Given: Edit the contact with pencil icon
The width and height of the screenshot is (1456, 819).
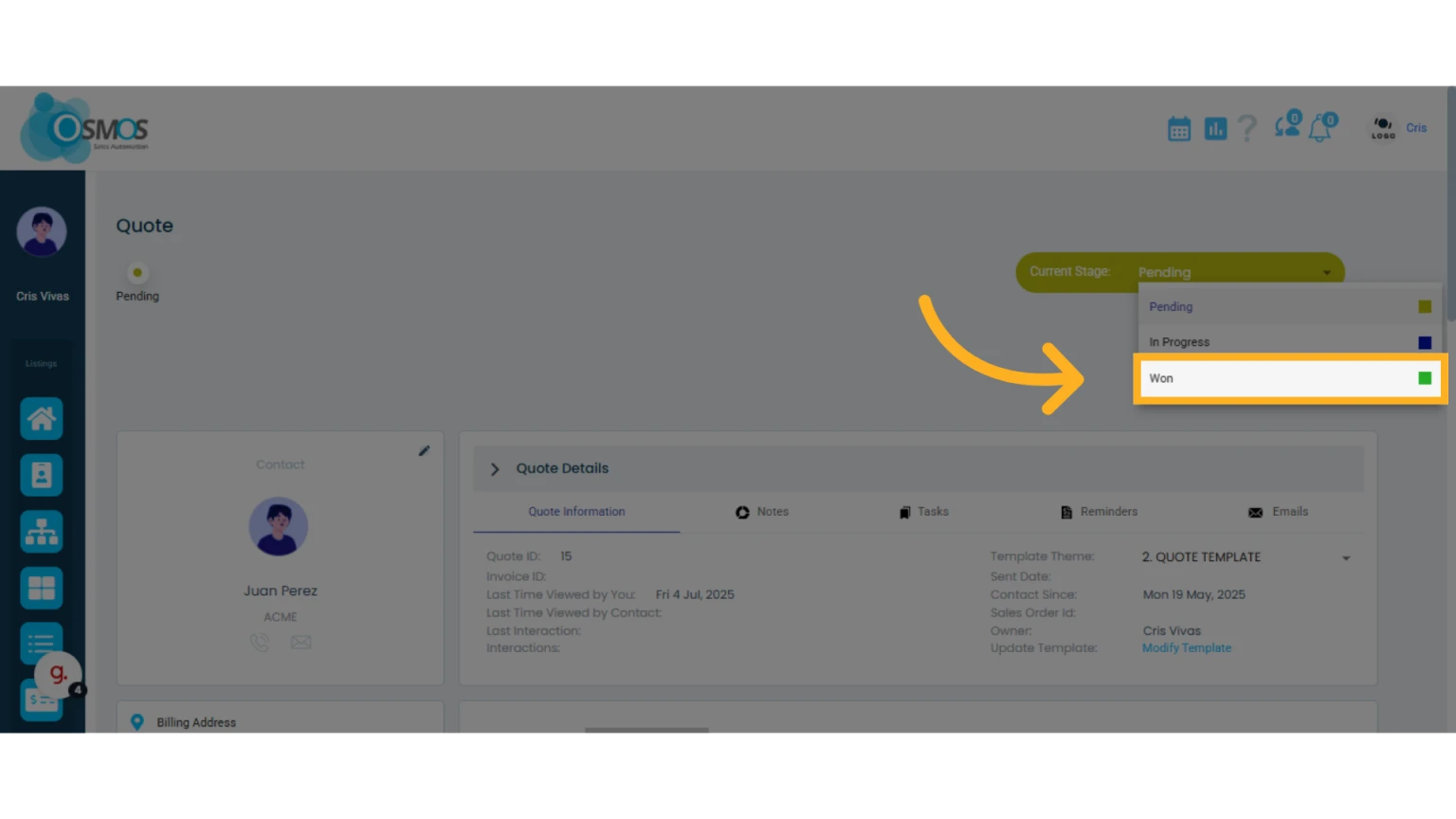Looking at the screenshot, I should click(x=424, y=451).
